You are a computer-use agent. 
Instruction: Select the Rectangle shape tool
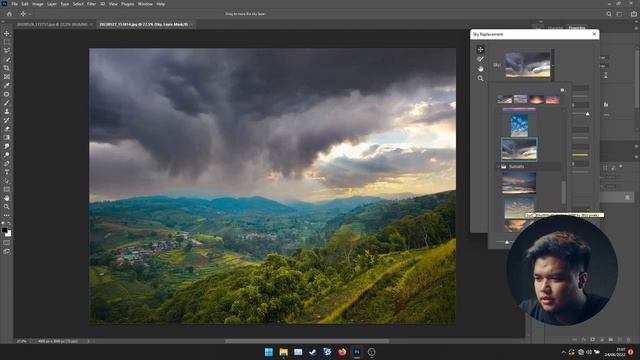click(x=7, y=189)
